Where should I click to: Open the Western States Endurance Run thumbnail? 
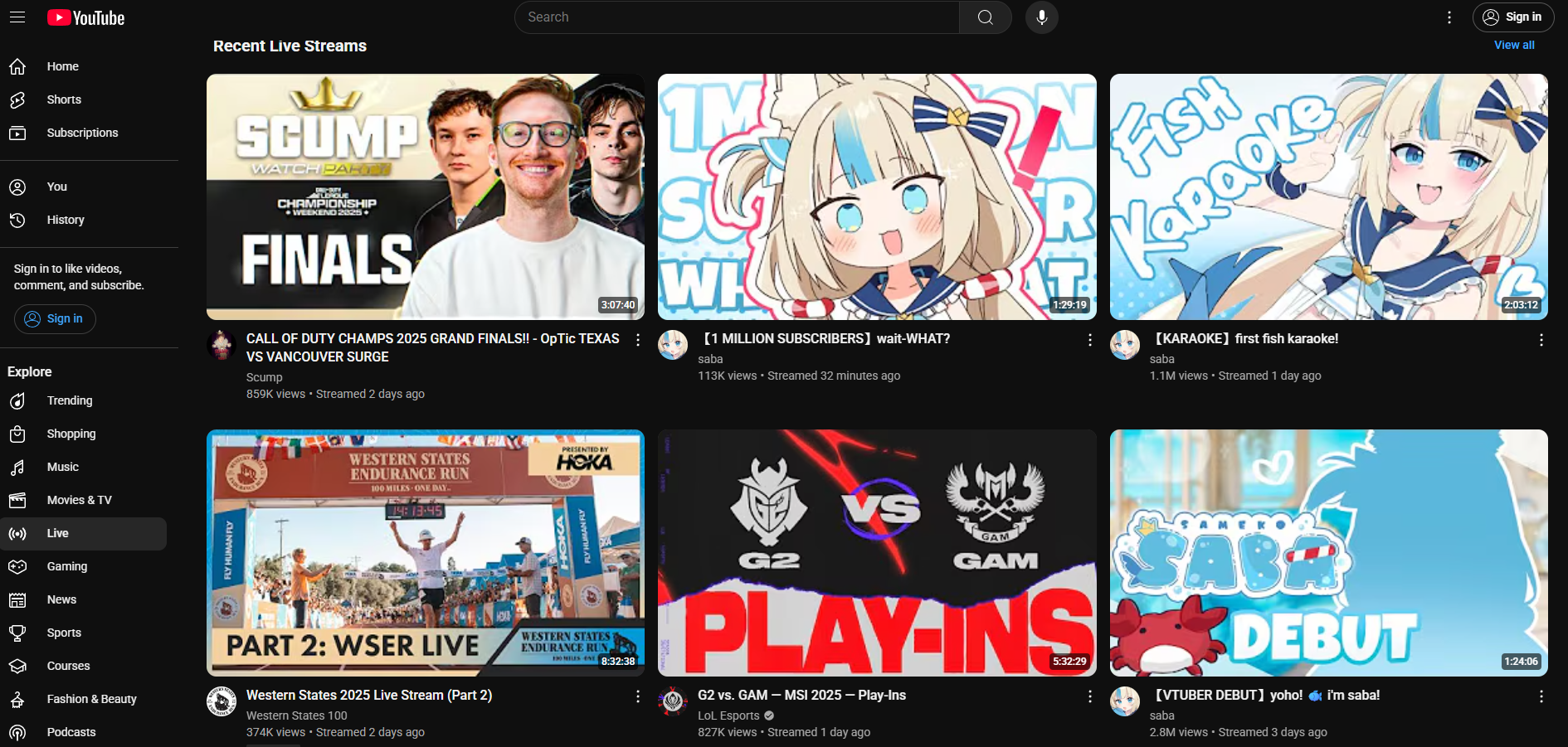point(426,553)
